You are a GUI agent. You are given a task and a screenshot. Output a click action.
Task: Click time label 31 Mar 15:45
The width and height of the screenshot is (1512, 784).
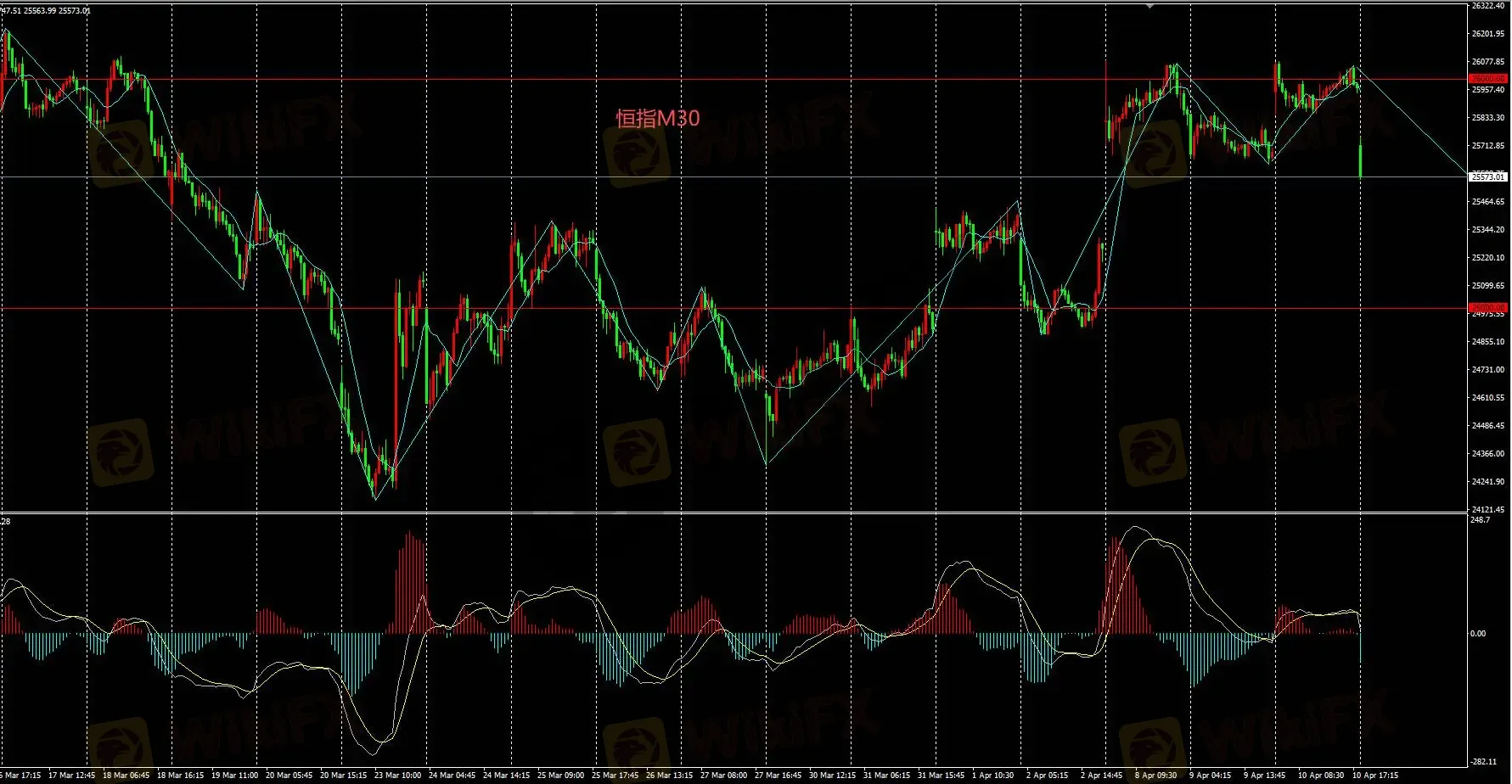pos(941,776)
